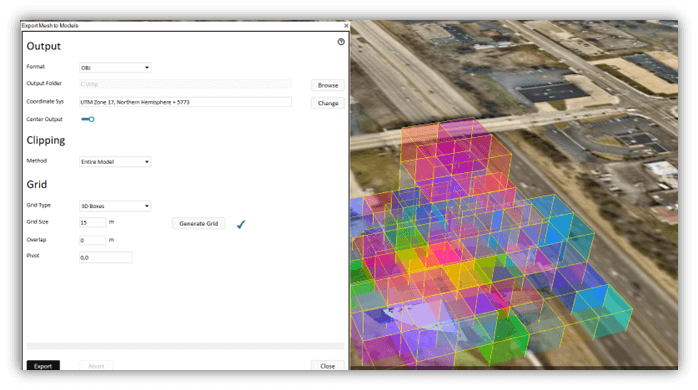Focus the Grid Size input field
Image resolution: width=698 pixels, height=390 pixels.
pos(93,222)
